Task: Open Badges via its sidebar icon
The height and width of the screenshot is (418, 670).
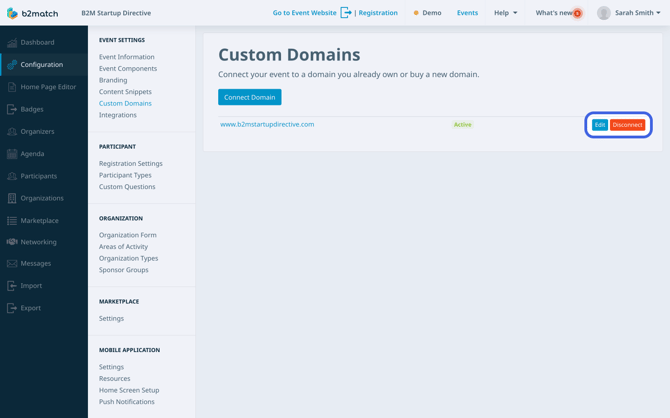Action: pos(12,109)
